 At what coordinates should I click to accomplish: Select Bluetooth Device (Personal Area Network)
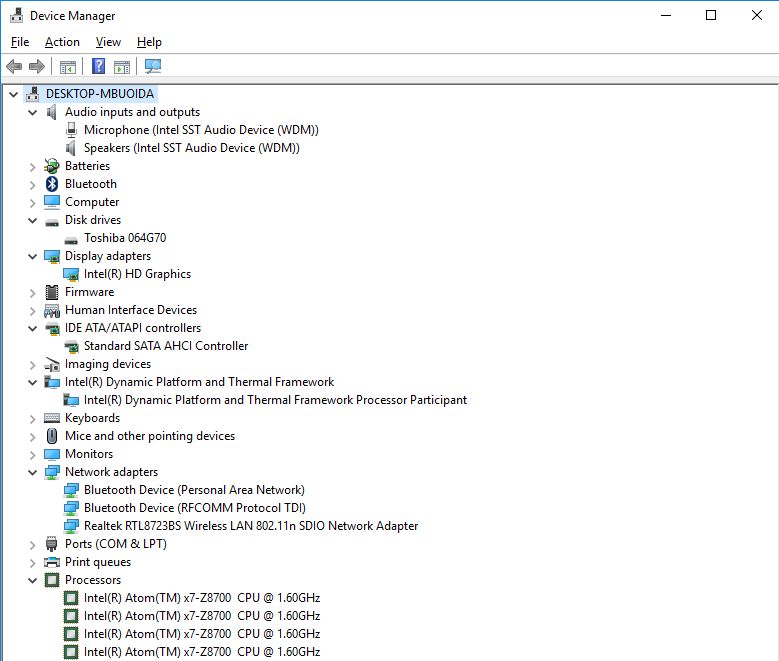click(194, 490)
